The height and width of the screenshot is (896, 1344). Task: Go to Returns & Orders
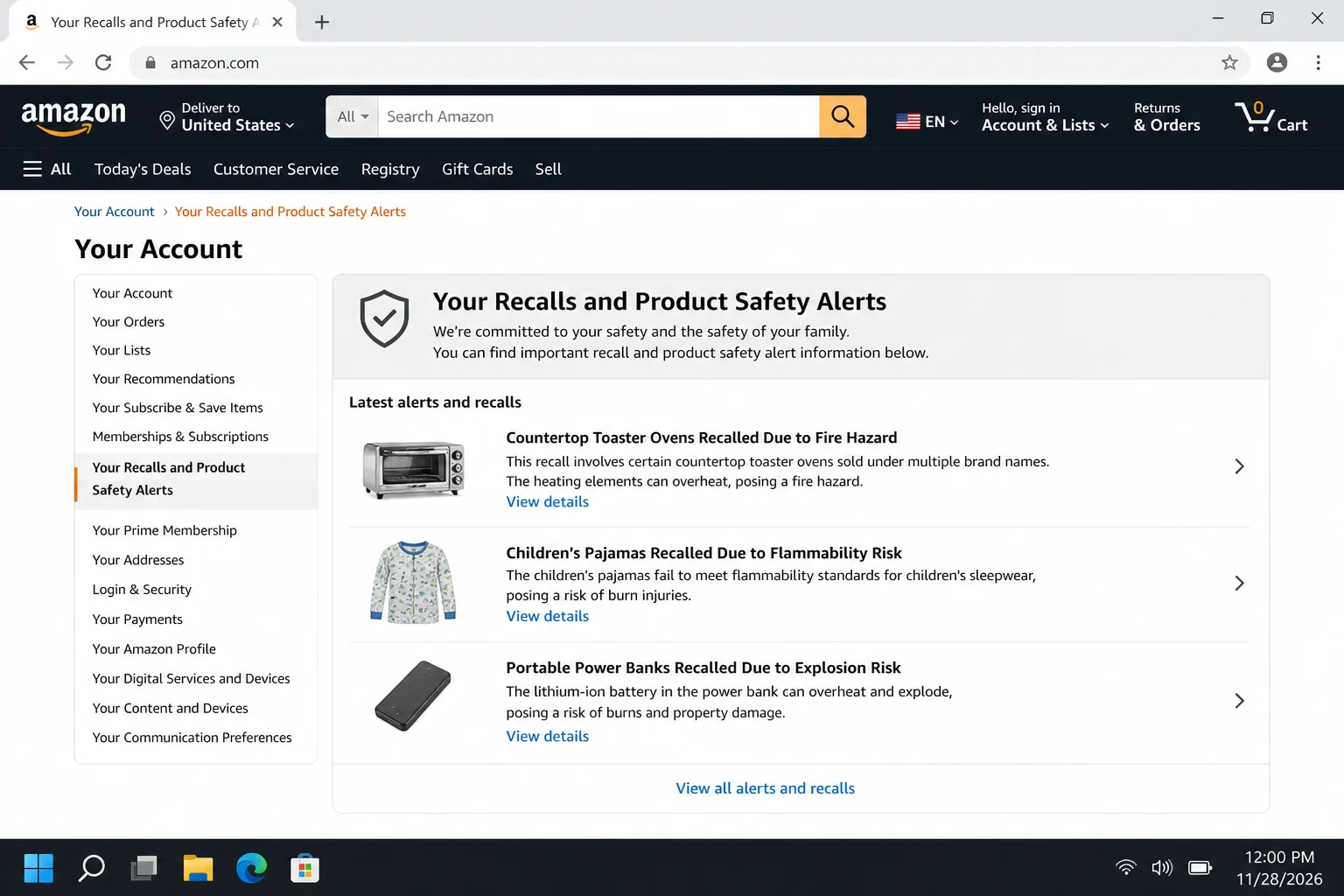pyautogui.click(x=1166, y=117)
